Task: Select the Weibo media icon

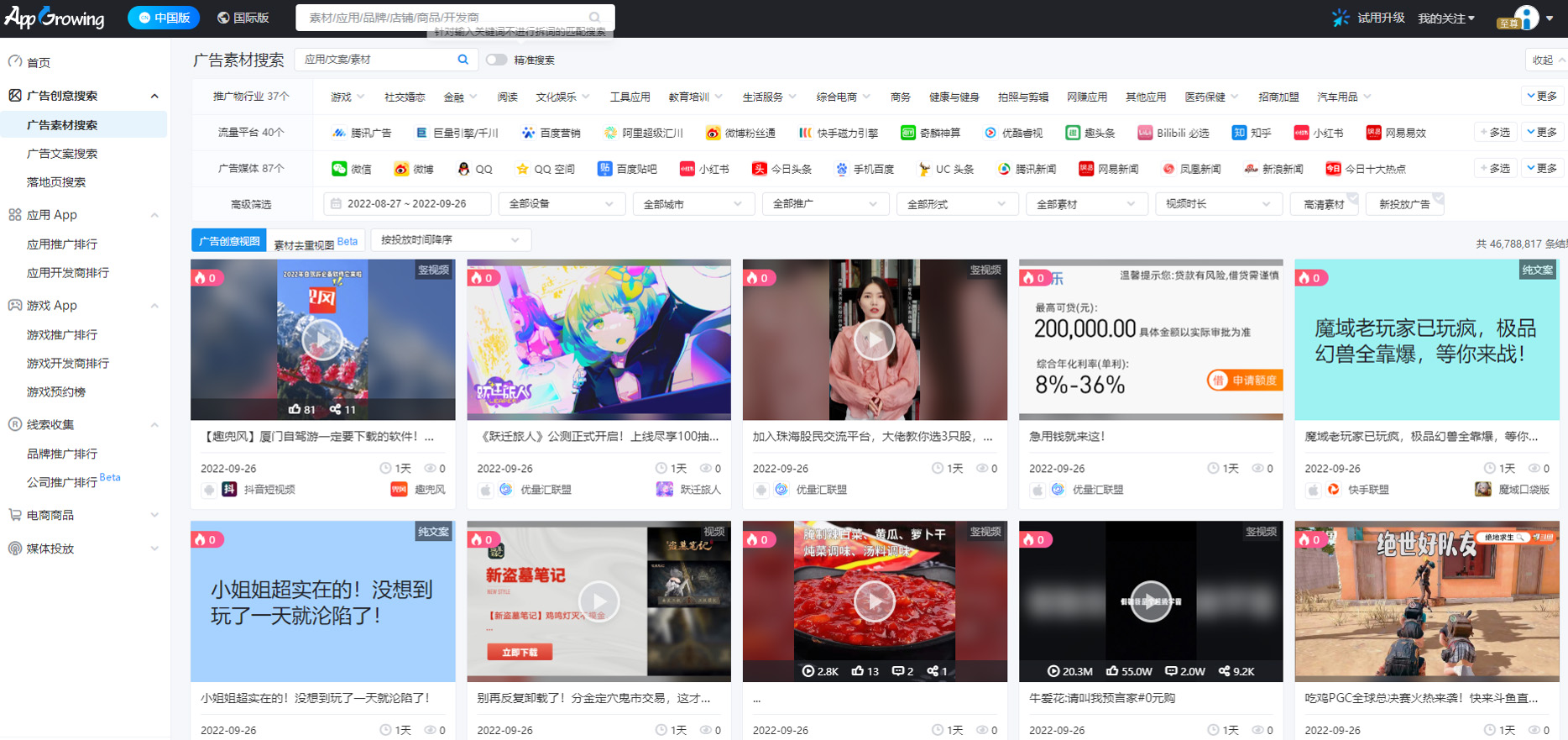Action: coord(401,169)
